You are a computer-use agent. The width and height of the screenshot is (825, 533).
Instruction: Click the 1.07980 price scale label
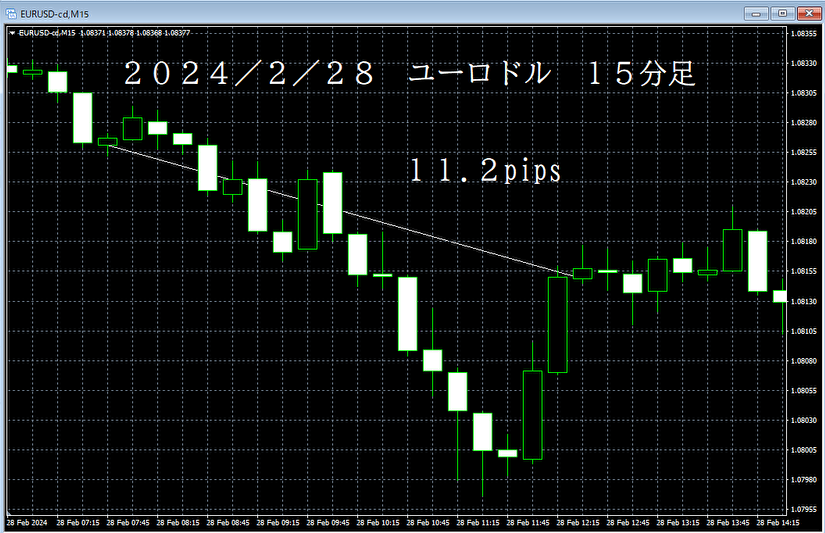[x=804, y=480]
